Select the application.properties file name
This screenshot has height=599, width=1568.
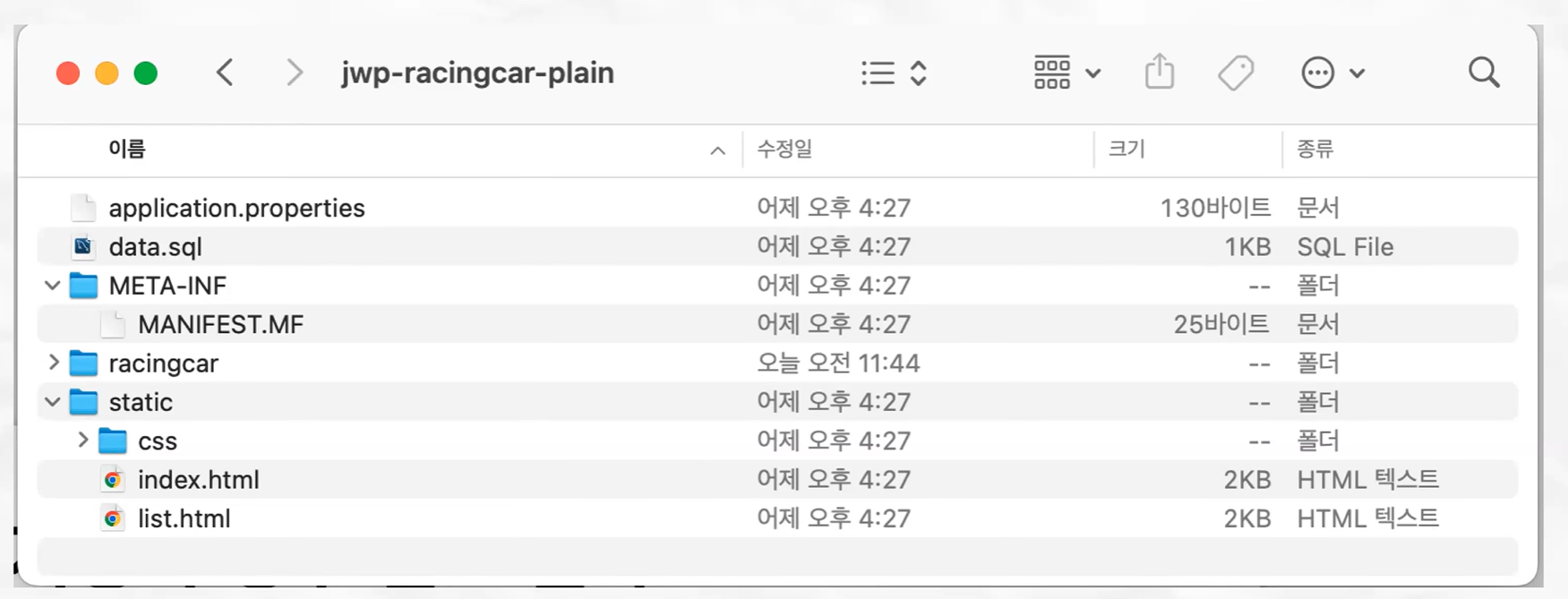coord(236,209)
